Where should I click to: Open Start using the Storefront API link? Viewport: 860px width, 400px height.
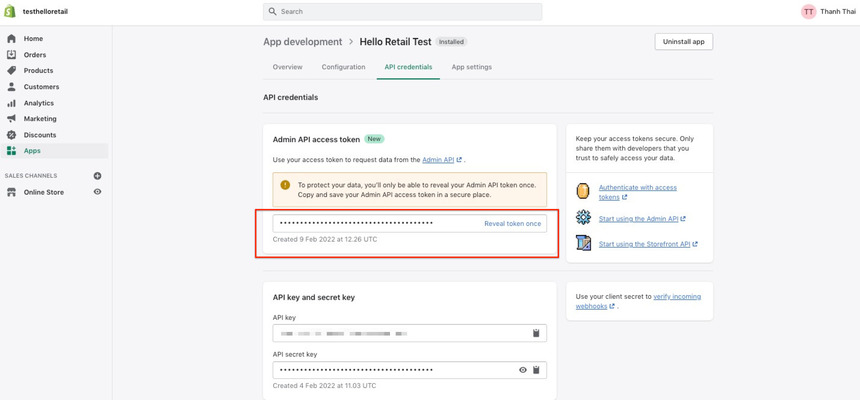coord(644,244)
